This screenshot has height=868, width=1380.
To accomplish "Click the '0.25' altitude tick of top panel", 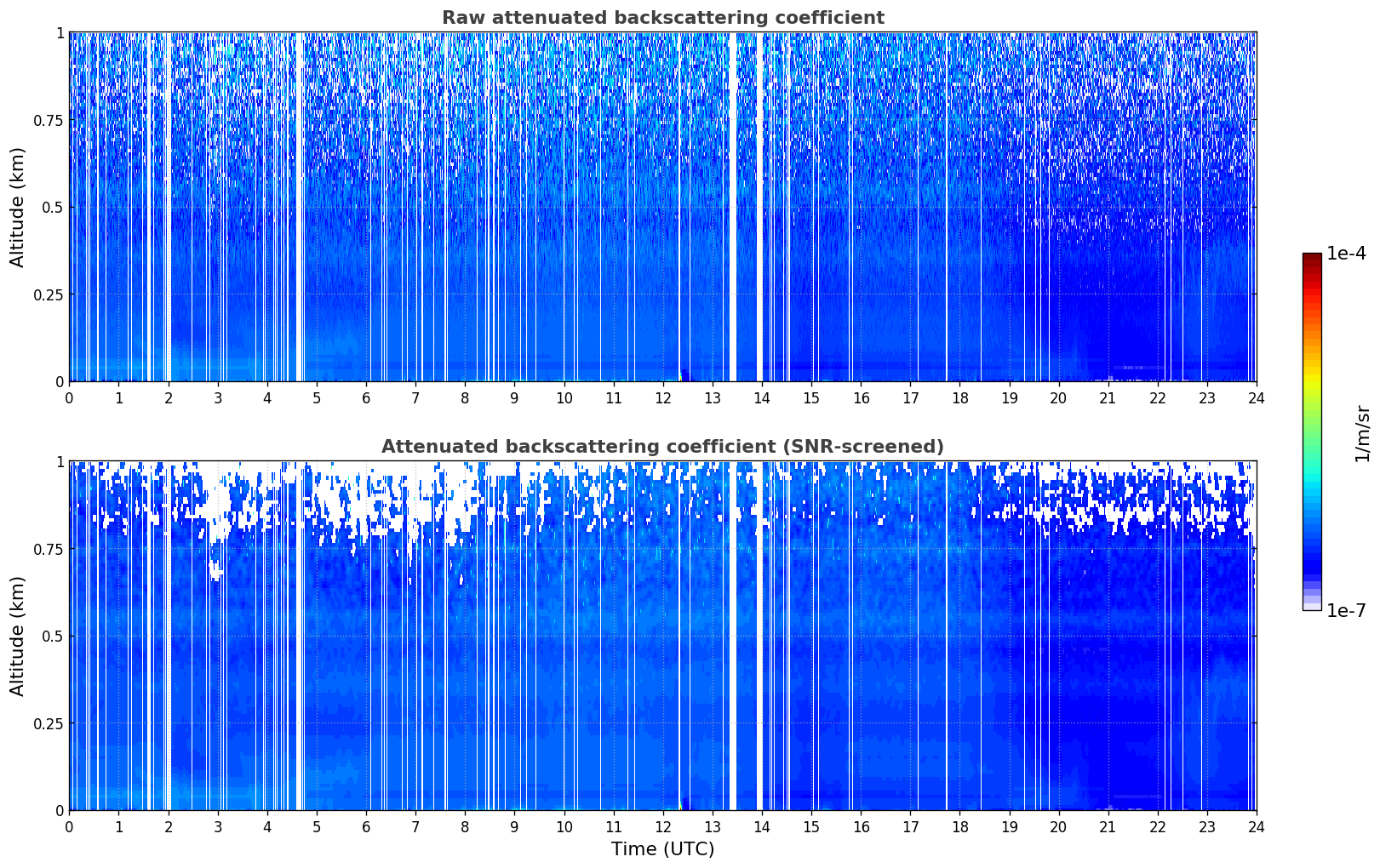I will [49, 294].
